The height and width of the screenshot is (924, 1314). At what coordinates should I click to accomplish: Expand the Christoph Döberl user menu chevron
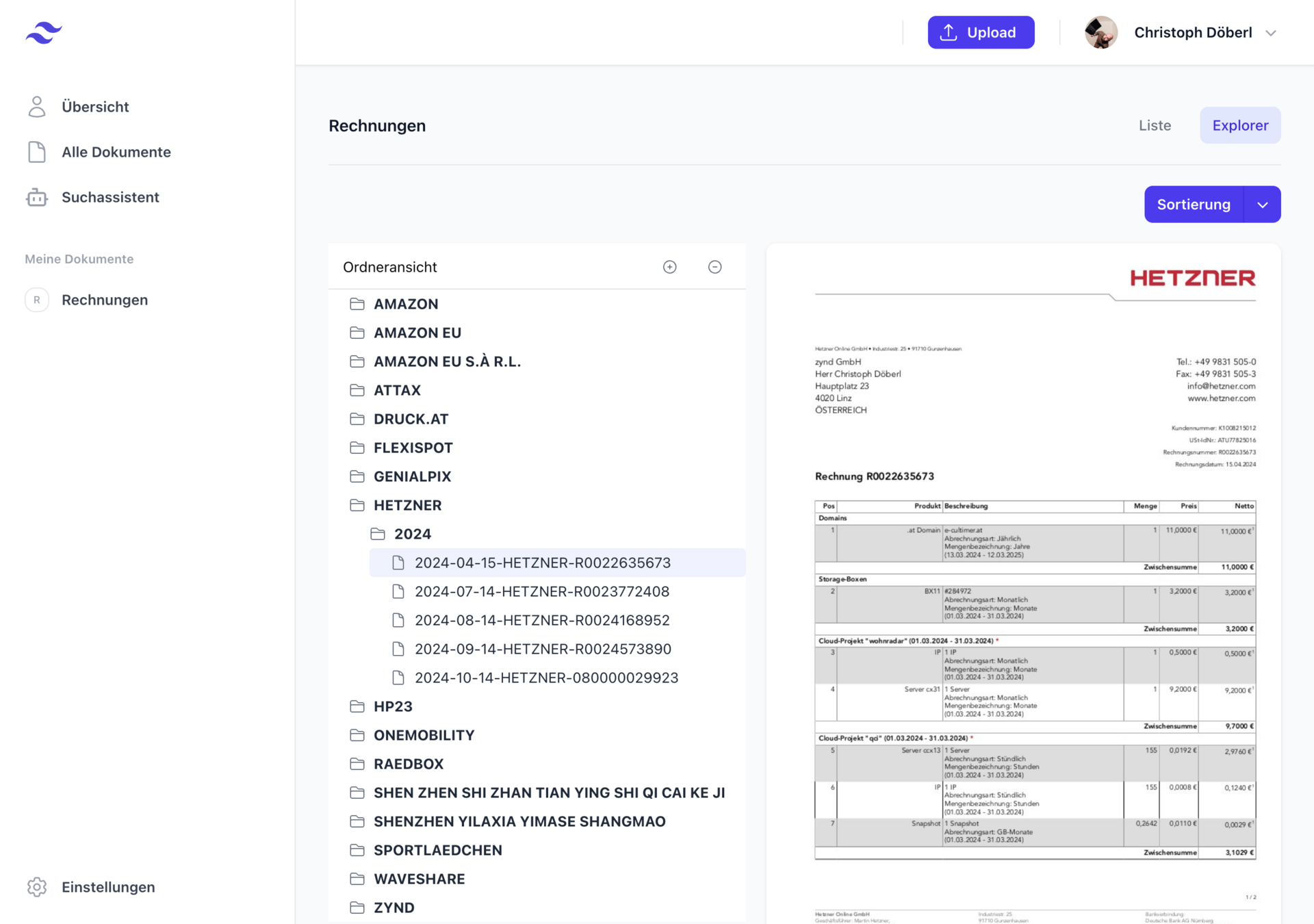[x=1271, y=33]
